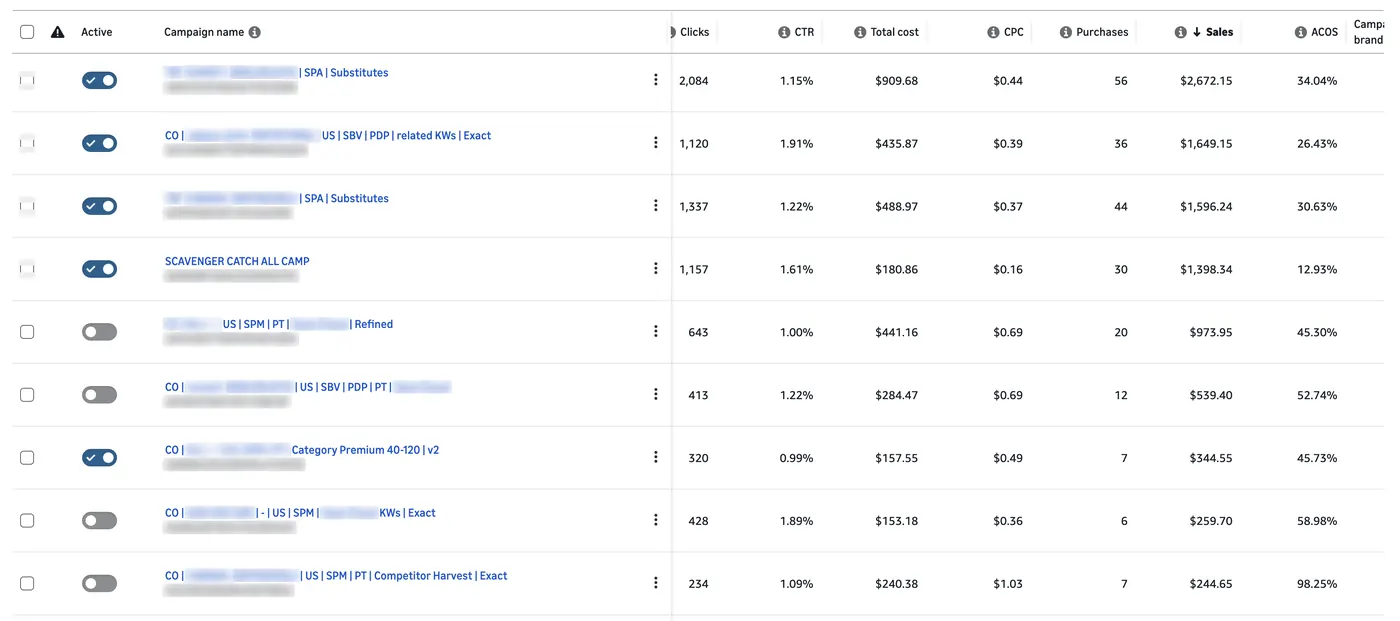Click the info icon beside Purchases
This screenshot has height=621, width=1400.
(1066, 32)
